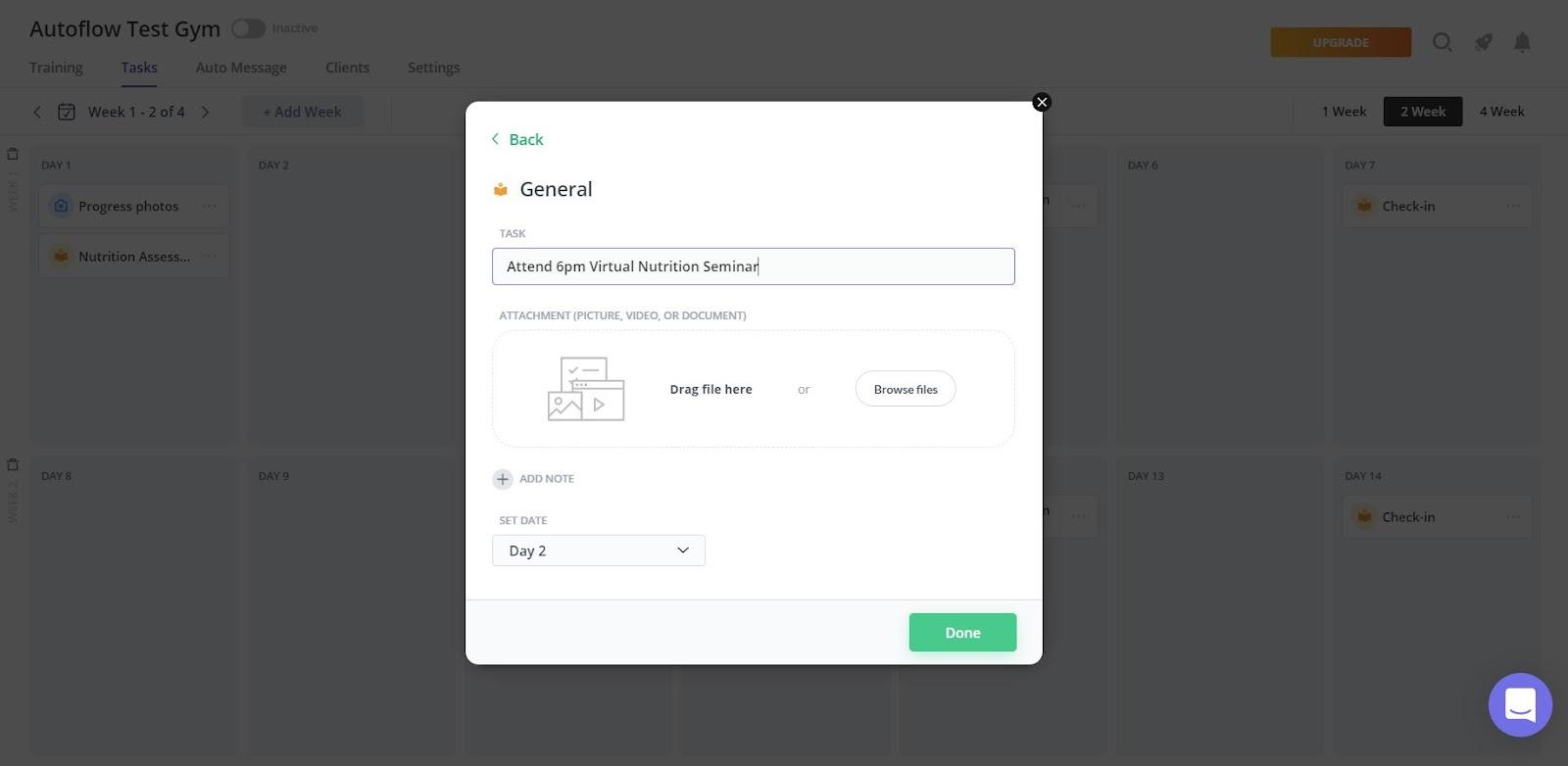Go to the Clients tab
The image size is (1568, 766).
click(x=347, y=68)
